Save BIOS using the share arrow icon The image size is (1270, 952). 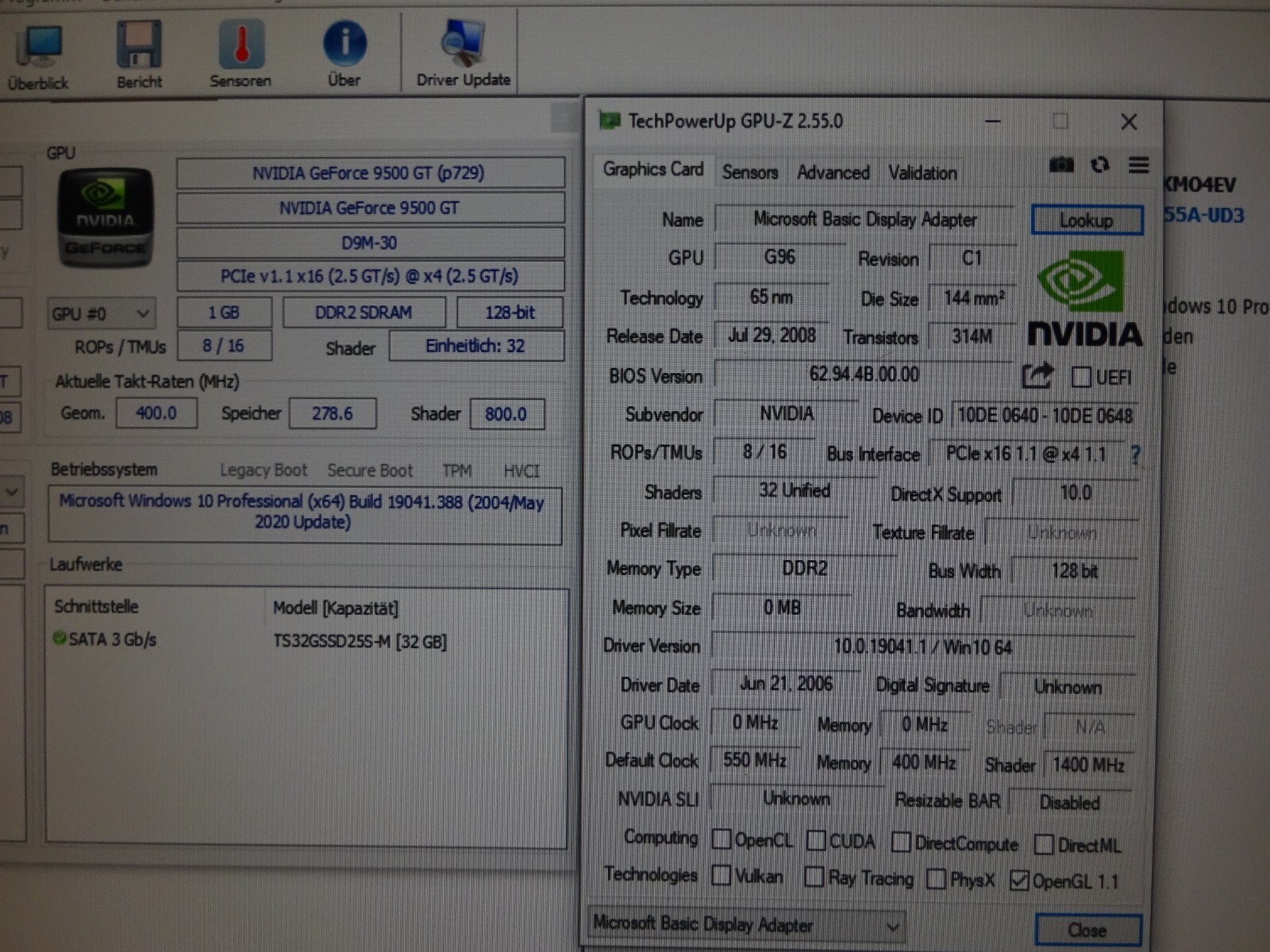point(1037,375)
